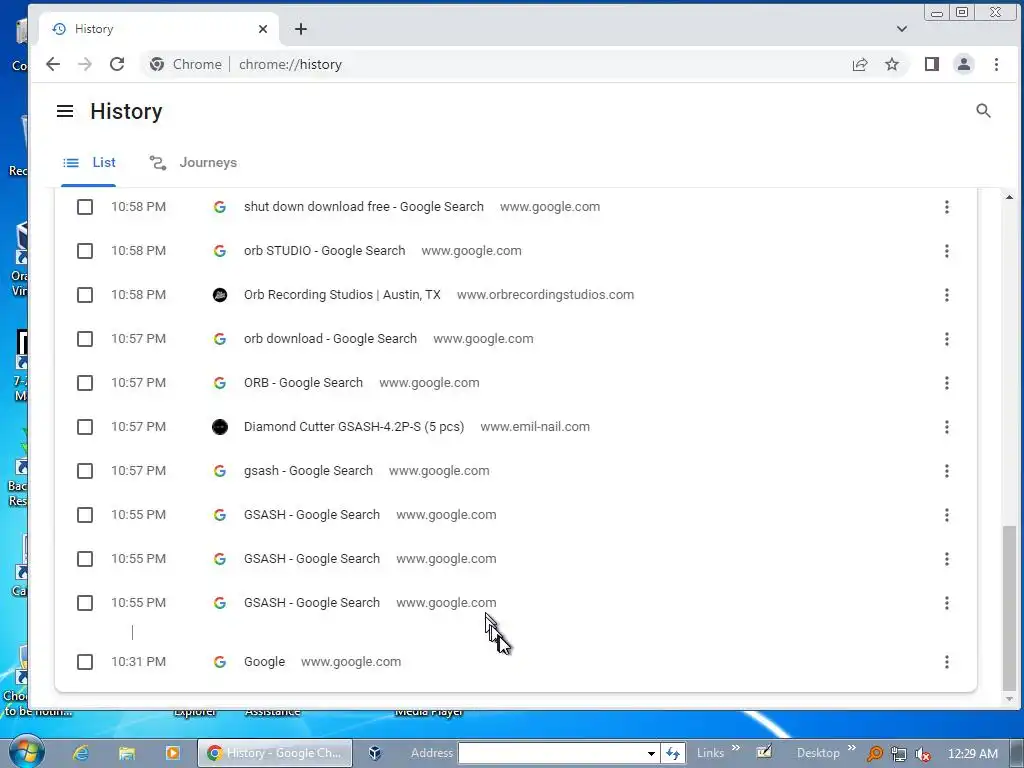Screen dimensions: 1024x768
Task: Click the search history magnifier
Action: pos(984,111)
